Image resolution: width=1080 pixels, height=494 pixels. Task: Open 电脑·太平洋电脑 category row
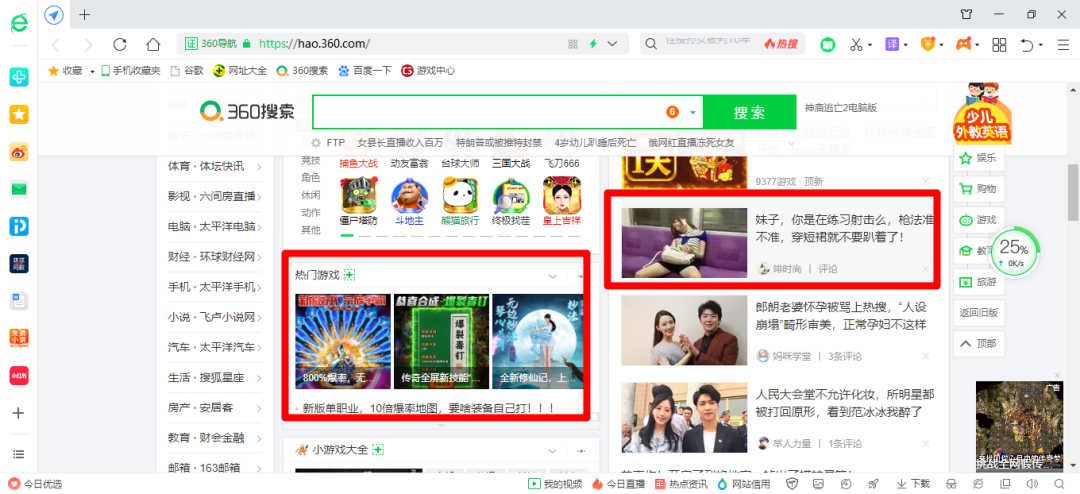pyautogui.click(x=214, y=226)
